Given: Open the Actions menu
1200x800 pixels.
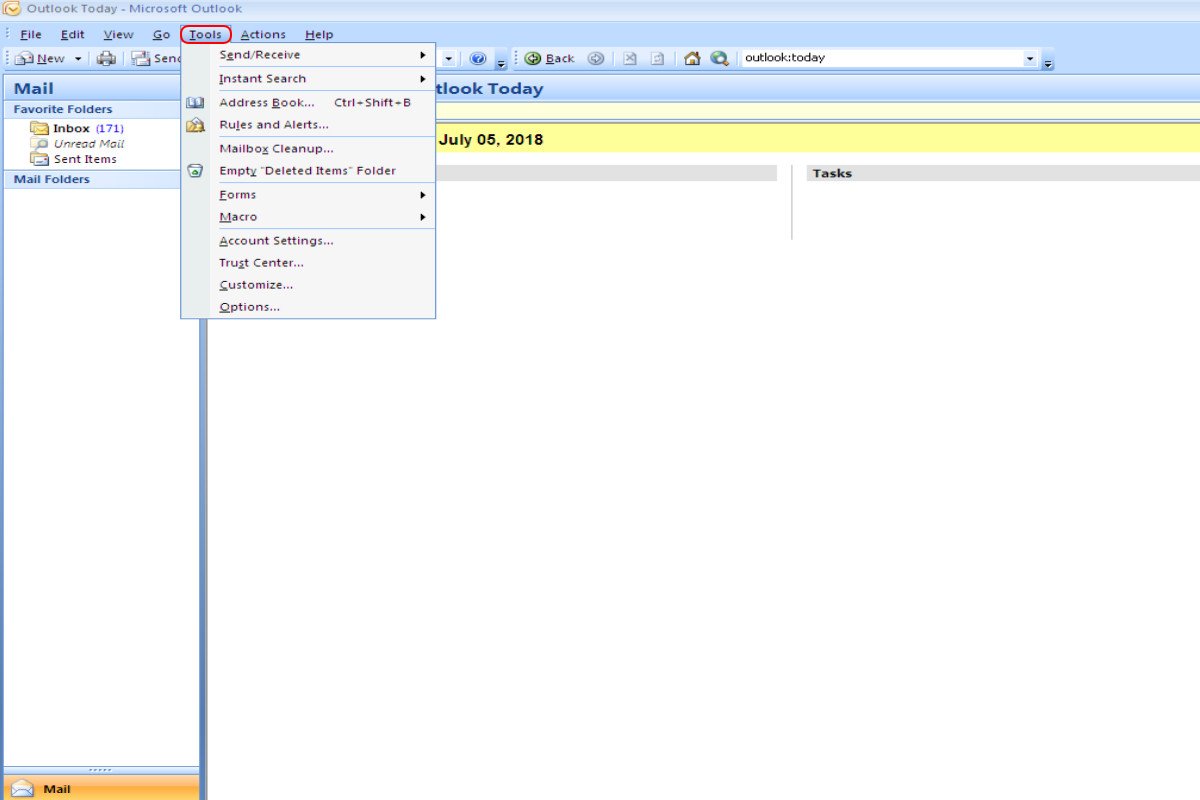Looking at the screenshot, I should 263,35.
